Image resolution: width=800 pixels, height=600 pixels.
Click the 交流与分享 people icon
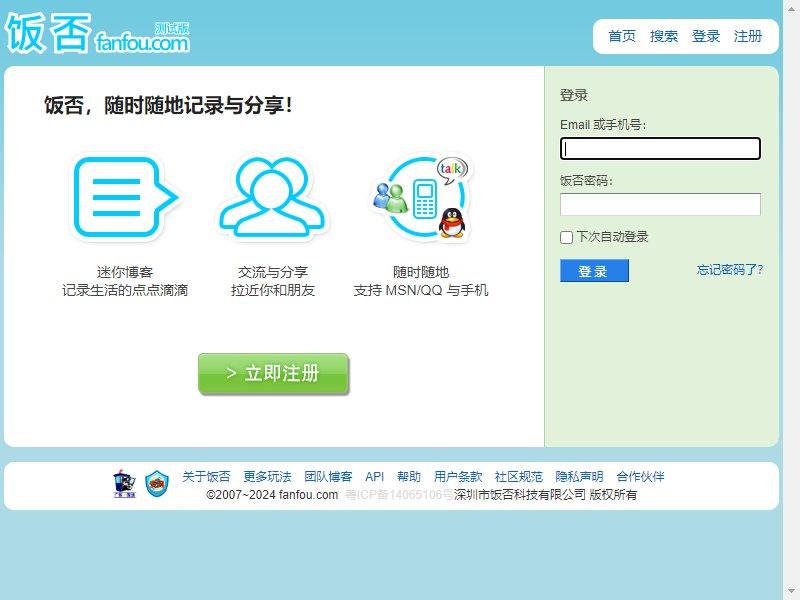pos(272,197)
